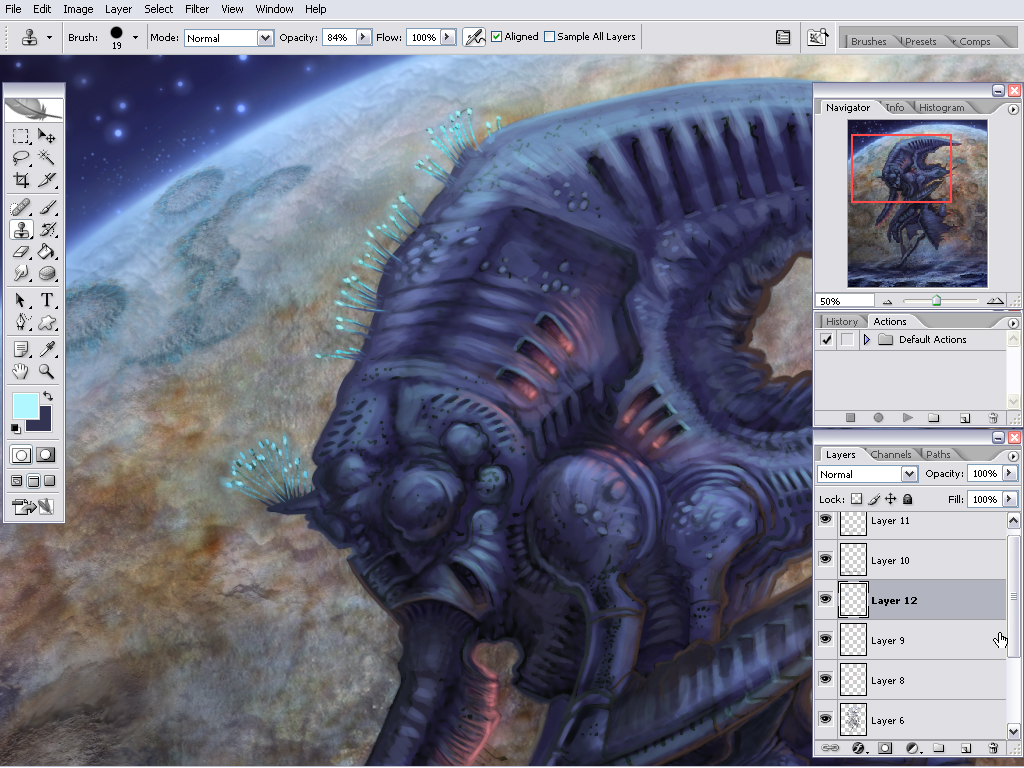This screenshot has height=768, width=1024.
Task: Pick the Eraser tool
Action: point(21,251)
